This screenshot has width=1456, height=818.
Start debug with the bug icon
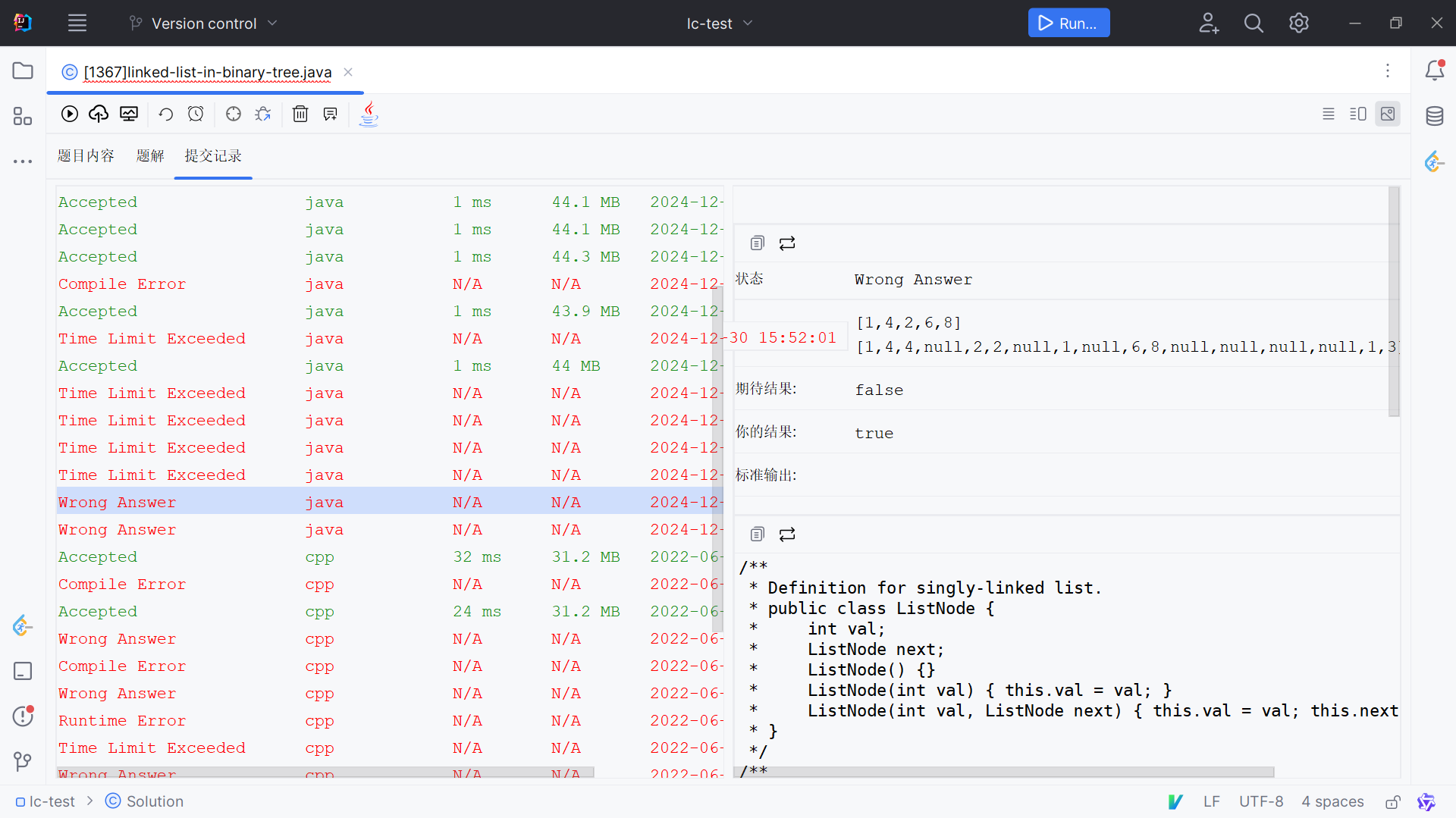[263, 114]
